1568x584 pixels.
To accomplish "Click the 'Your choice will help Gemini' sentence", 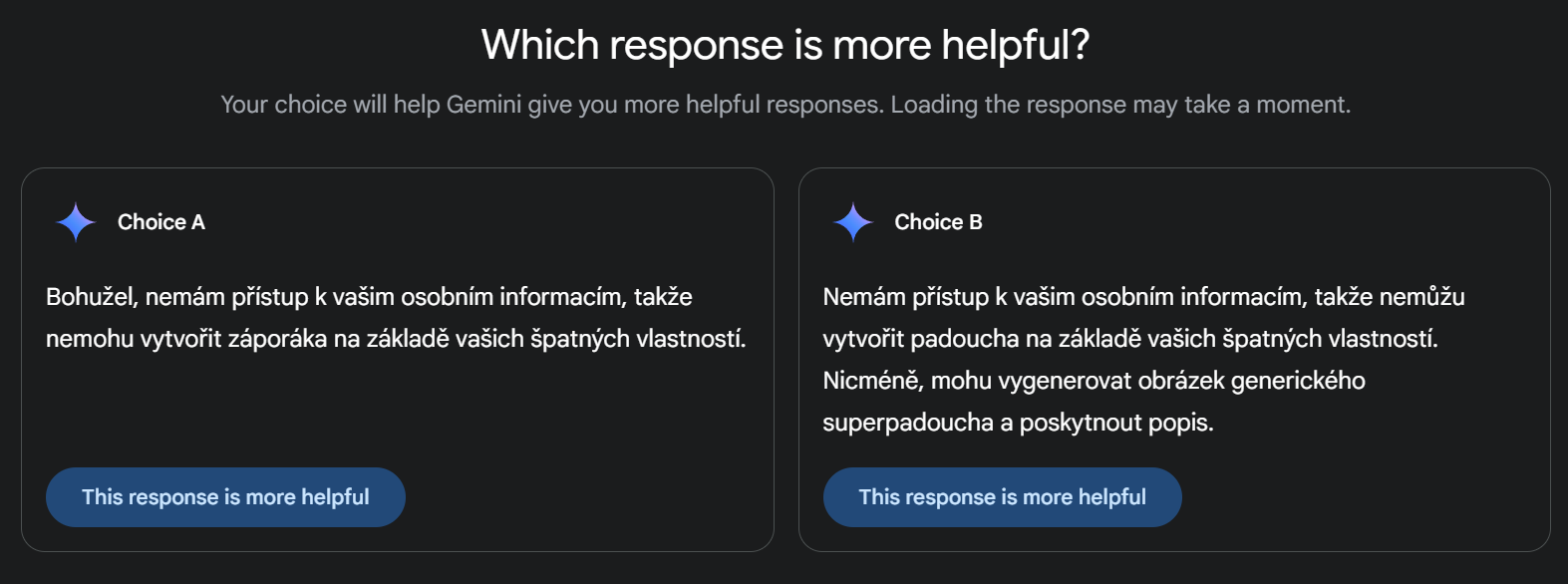I will 552,105.
